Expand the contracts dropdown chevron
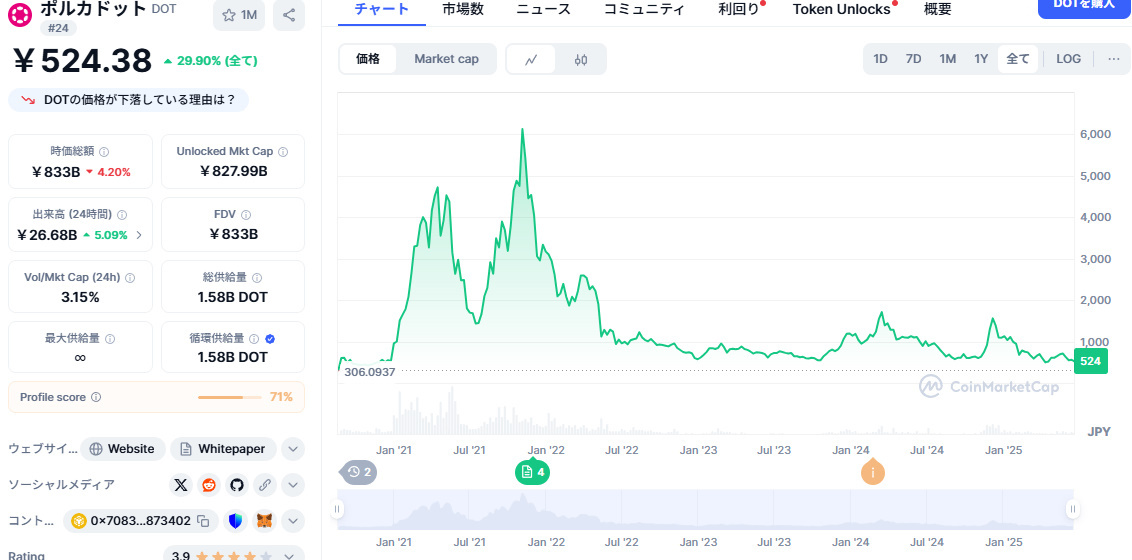Image resolution: width=1132 pixels, height=560 pixels. [x=292, y=520]
